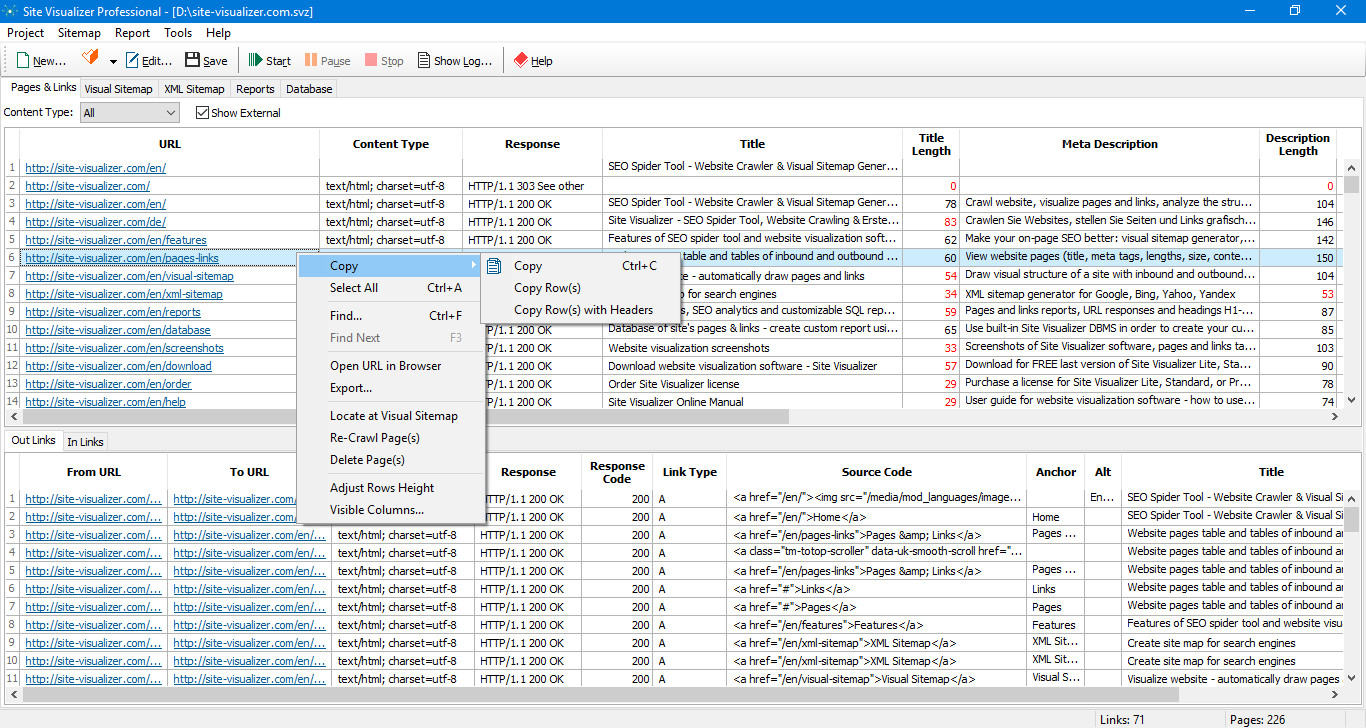Select the Pages & Links tab

click(43, 88)
